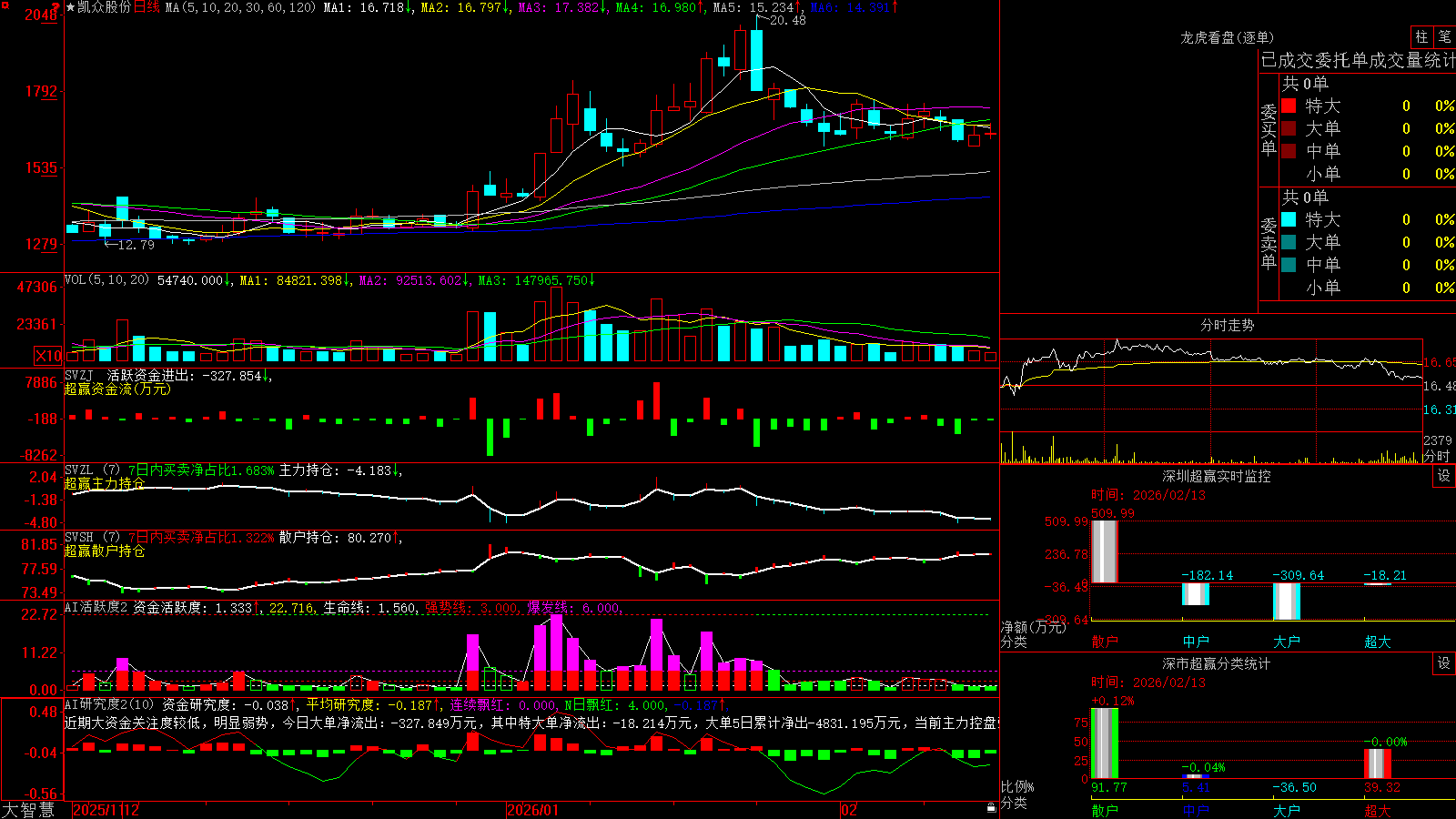The width and height of the screenshot is (1456, 819).
Task: Click the 分时走势 panel title
Action: pyautogui.click(x=1227, y=325)
